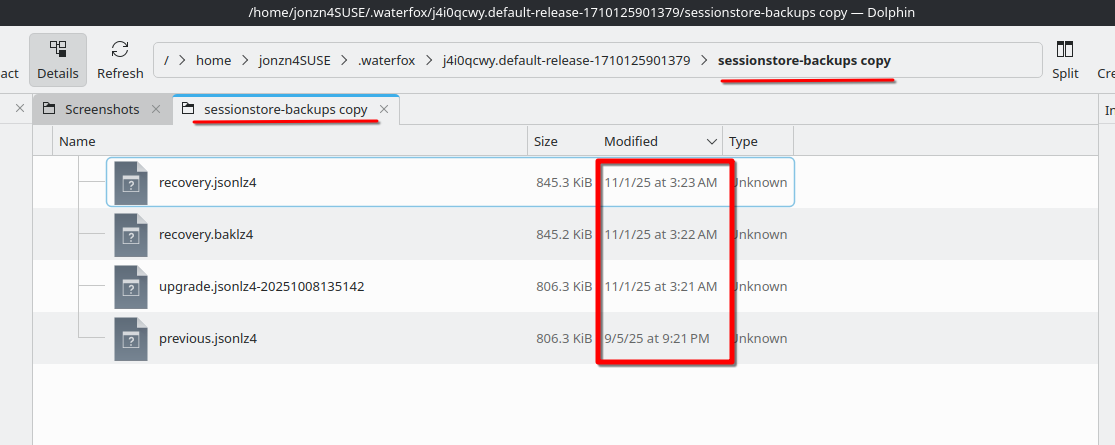
Task: Expand the chevron after jonzn4SUSE in the breadcrumb
Action: 345,60
